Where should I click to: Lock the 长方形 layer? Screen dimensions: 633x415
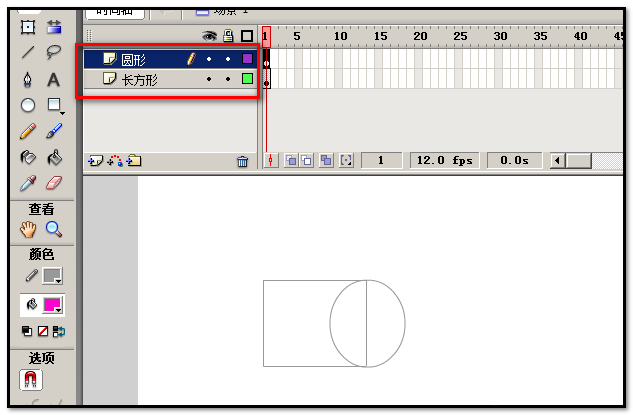(228, 79)
